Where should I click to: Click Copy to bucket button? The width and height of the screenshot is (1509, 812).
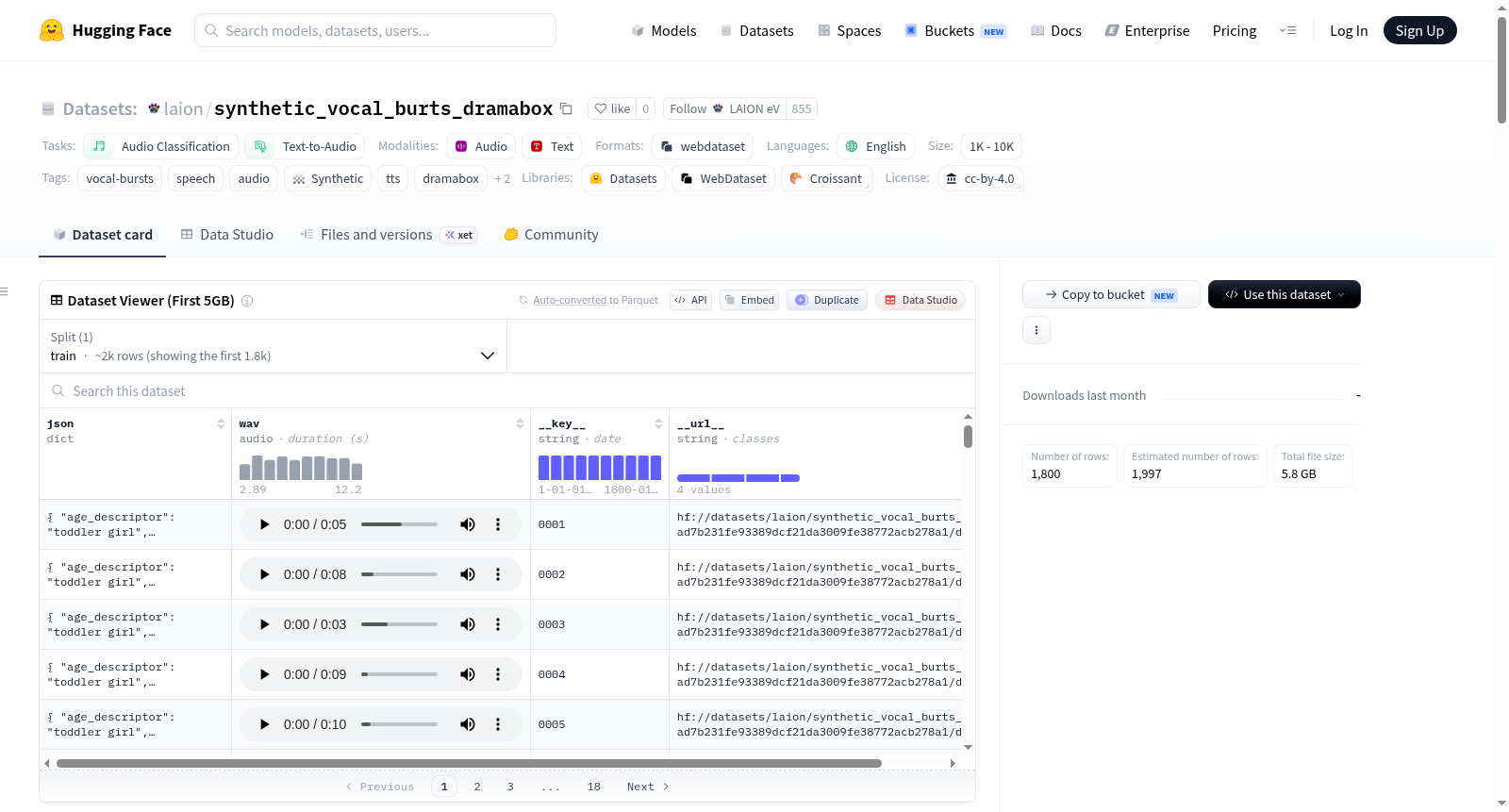[x=1111, y=294]
